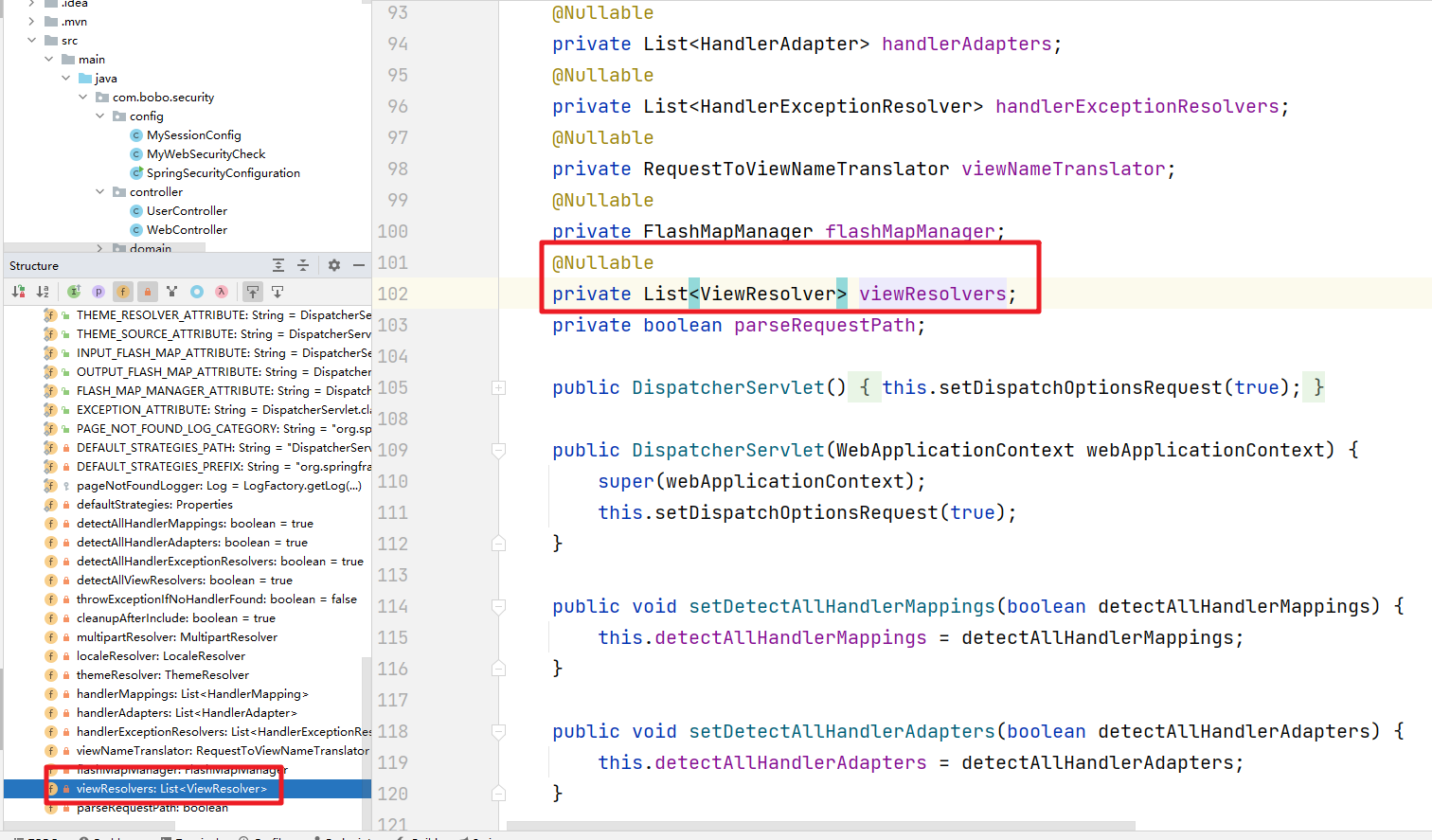Toggle Show Properties filter (purple p)
This screenshot has height=840, width=1432.
click(x=98, y=292)
